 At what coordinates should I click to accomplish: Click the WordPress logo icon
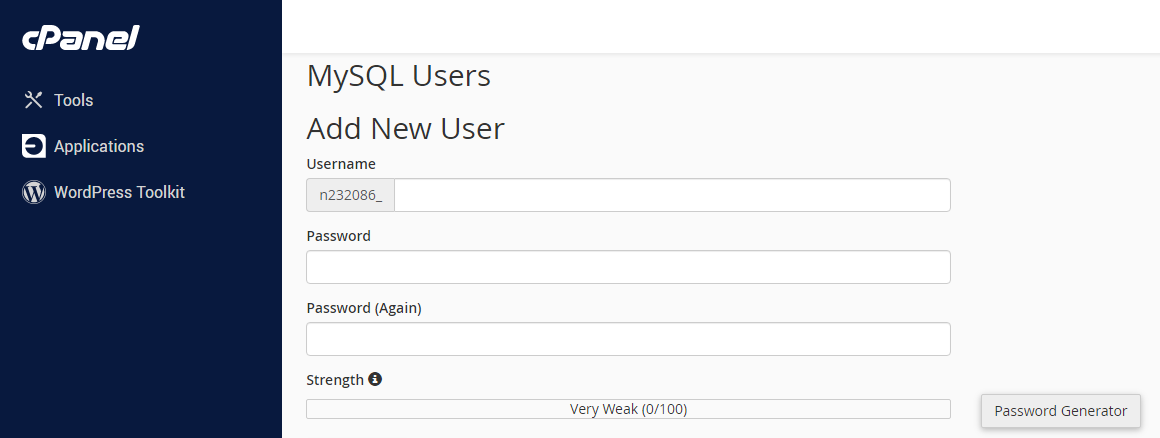[34, 192]
